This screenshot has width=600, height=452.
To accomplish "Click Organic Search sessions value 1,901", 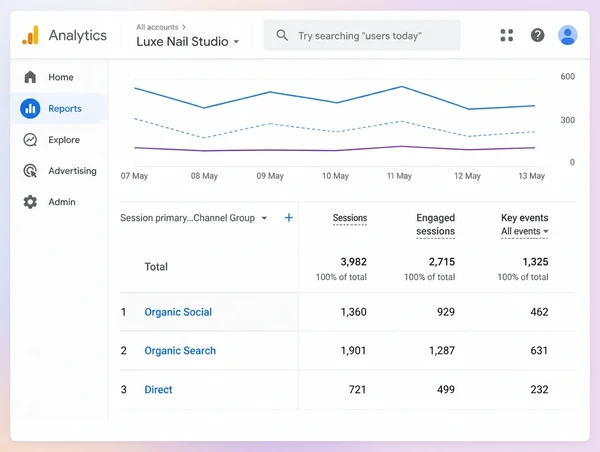I will click(x=354, y=351).
